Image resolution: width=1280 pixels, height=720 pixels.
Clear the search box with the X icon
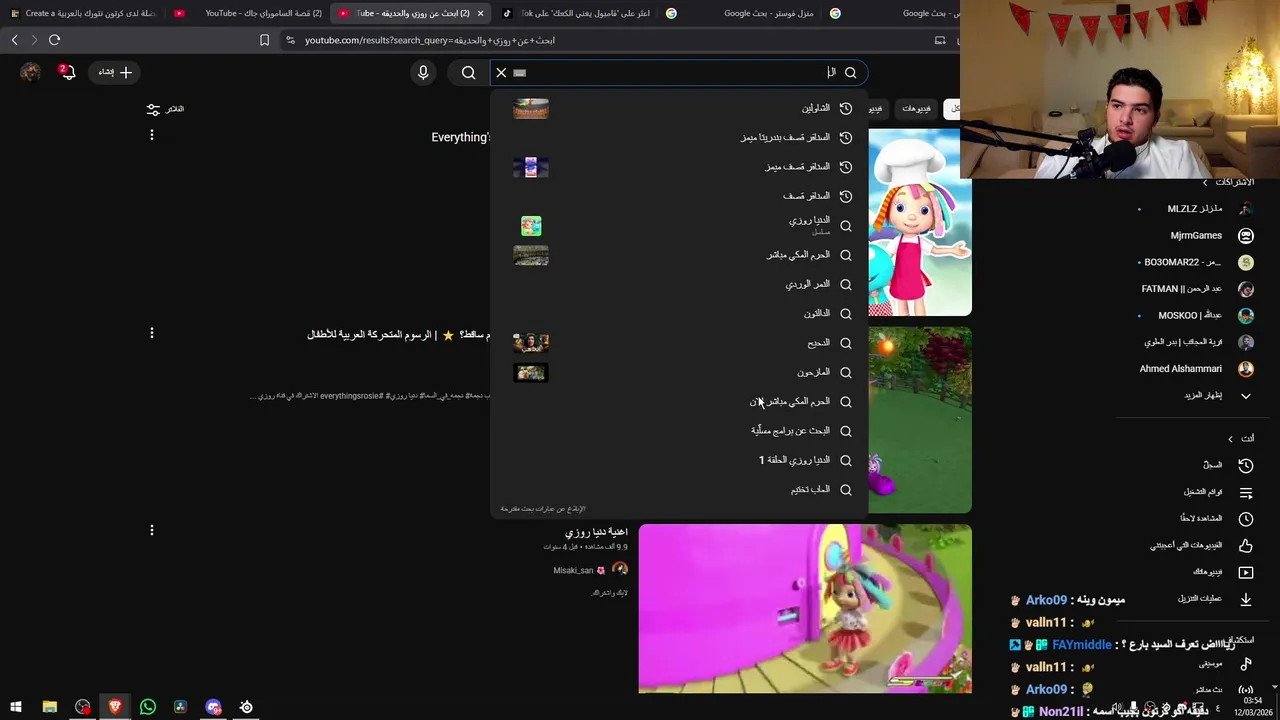click(501, 72)
